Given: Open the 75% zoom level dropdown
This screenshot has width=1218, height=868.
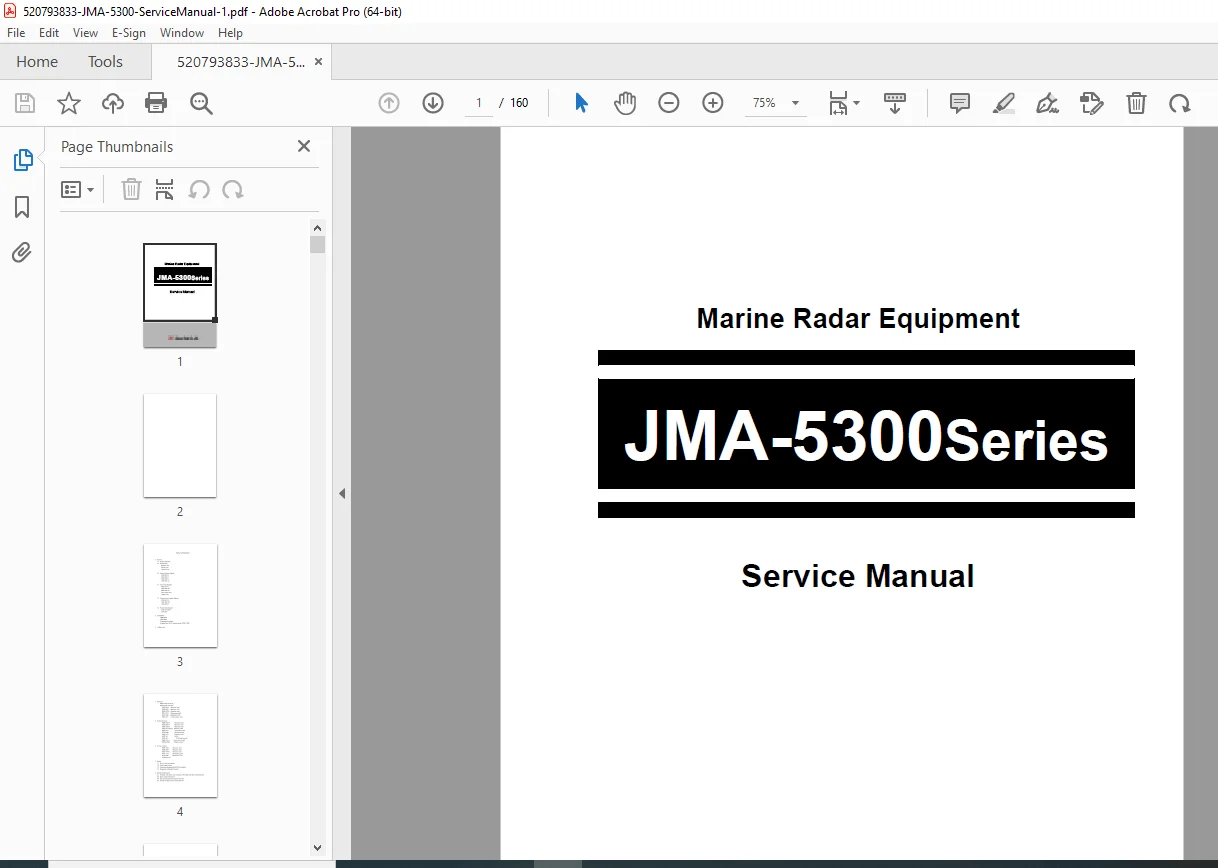Looking at the screenshot, I should tap(776, 103).
